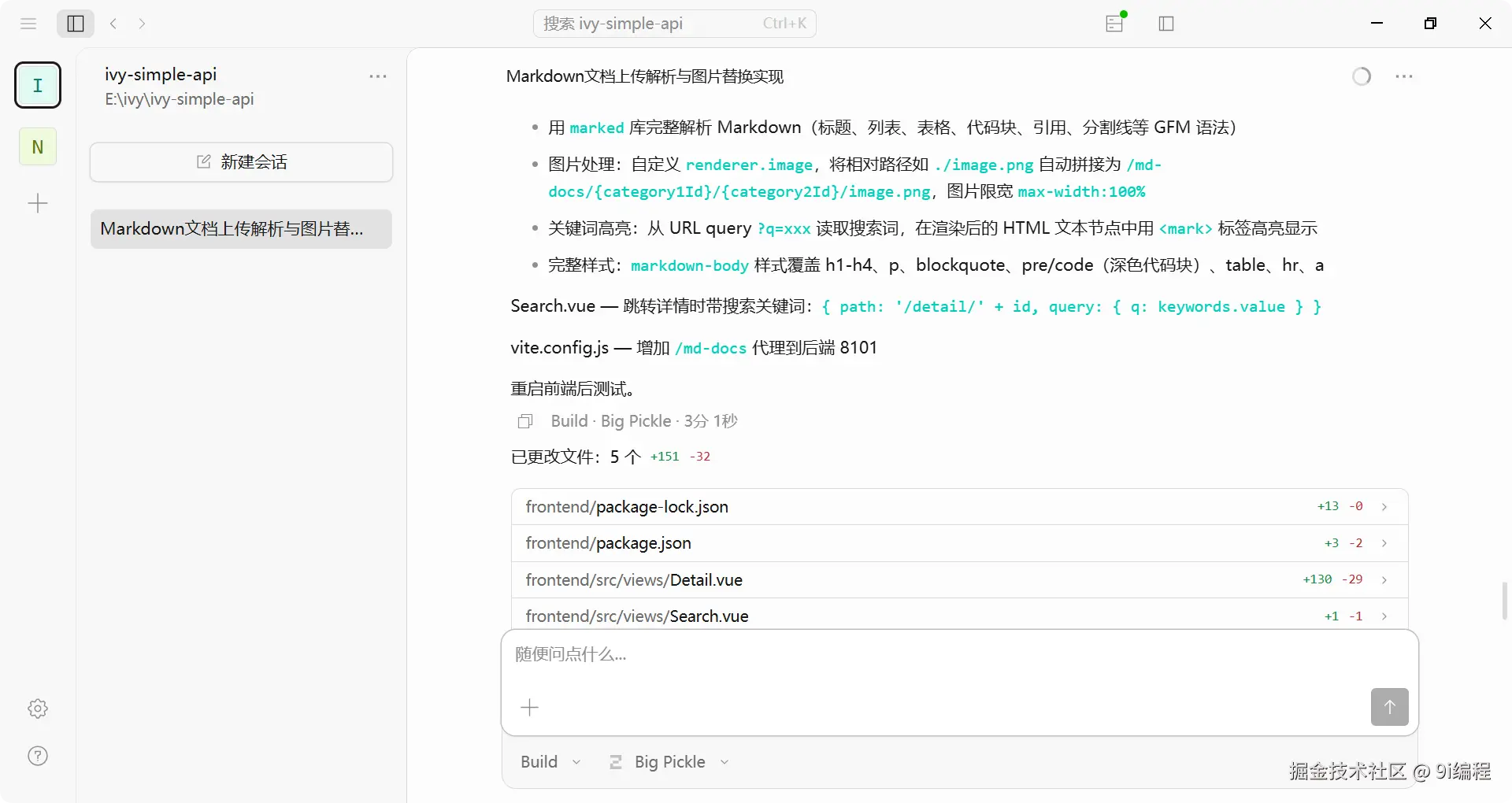
Task: Add a new project with plus icon
Action: [x=38, y=204]
